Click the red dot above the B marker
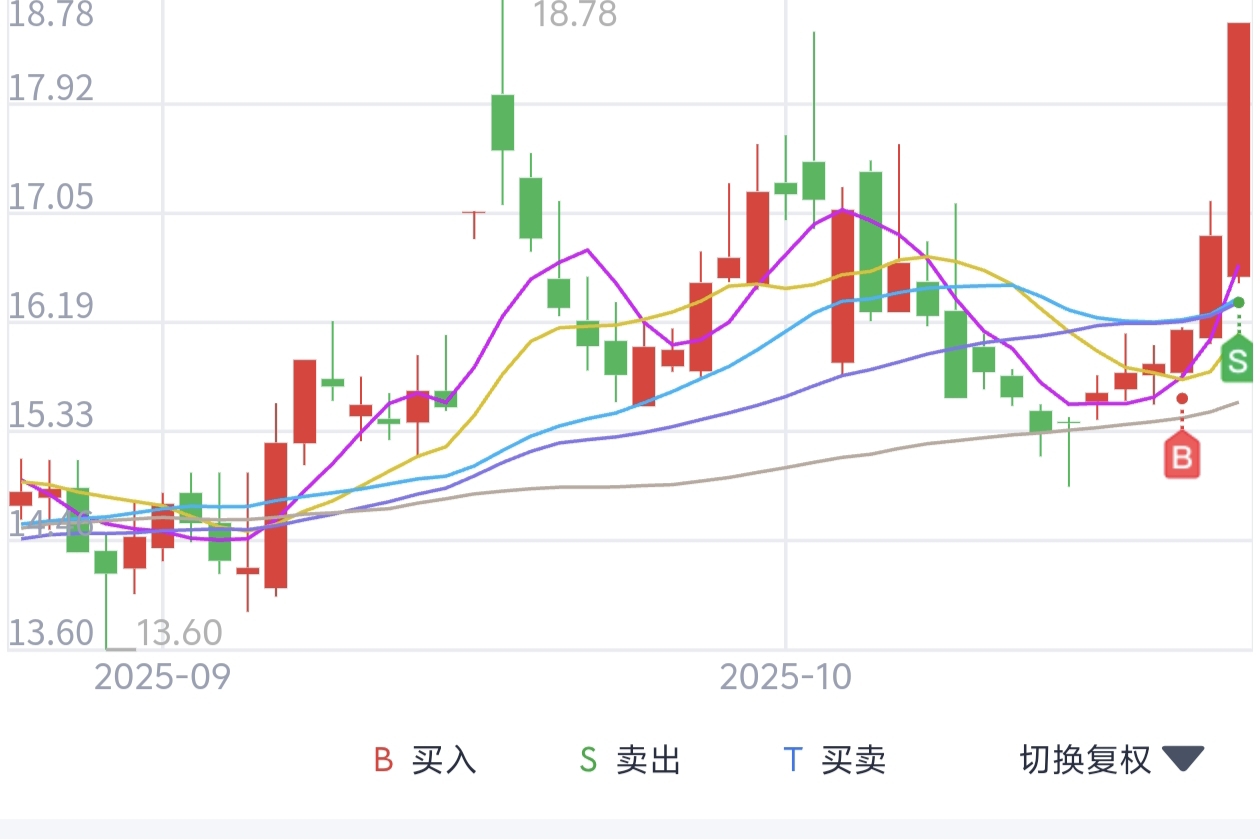 point(1182,398)
